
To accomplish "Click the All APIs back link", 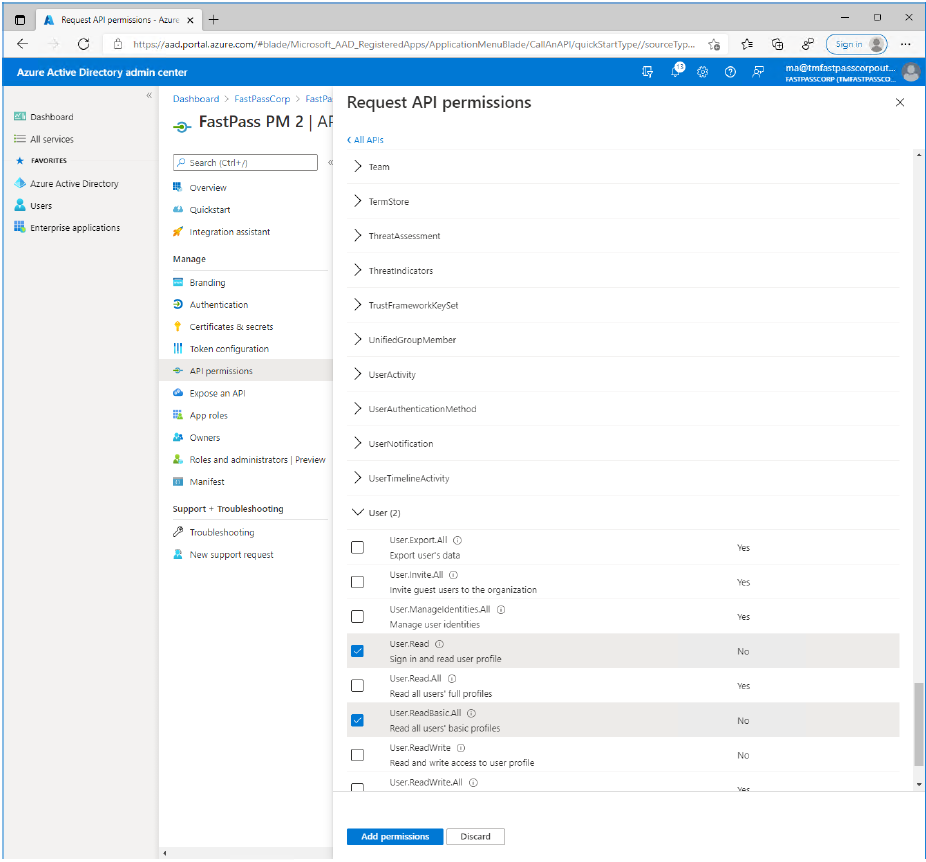I will coord(366,140).
